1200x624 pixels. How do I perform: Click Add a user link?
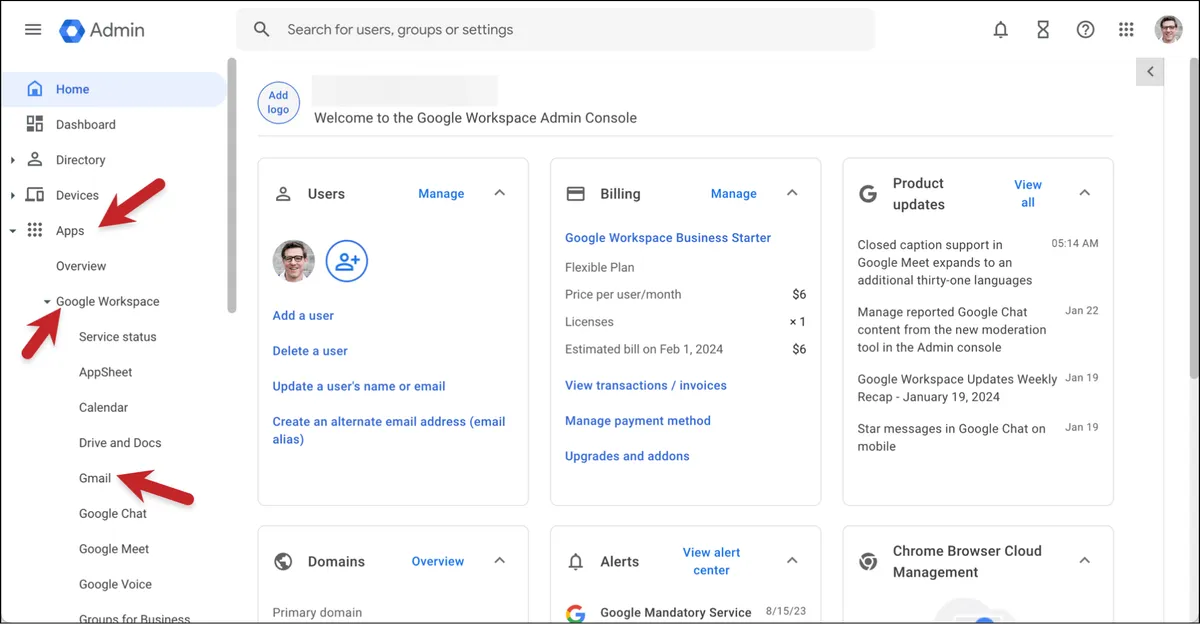click(303, 316)
